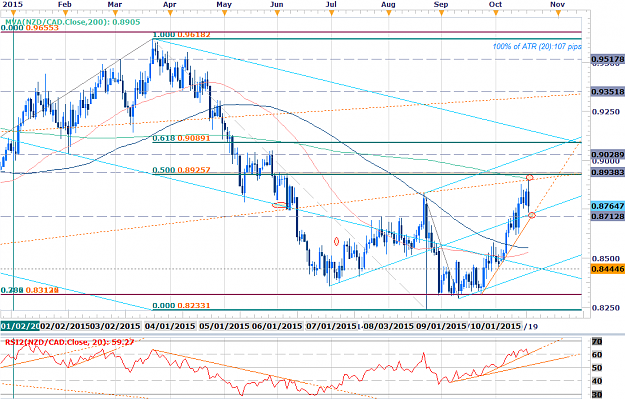The image size is (625, 399).
Task: Click the RSI 40 level value
Action: [x=597, y=381]
